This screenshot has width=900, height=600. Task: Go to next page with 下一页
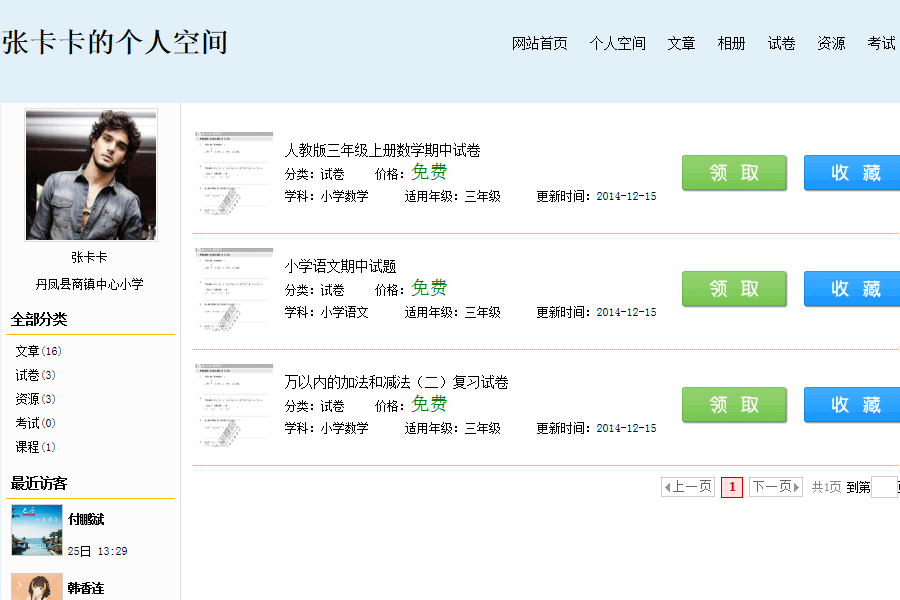(776, 487)
